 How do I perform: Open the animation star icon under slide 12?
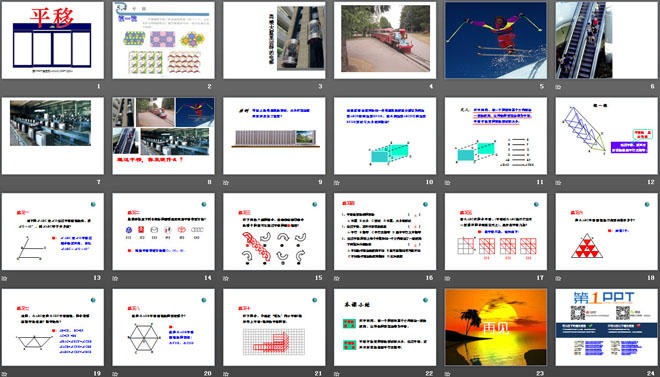pyautogui.click(x=559, y=183)
